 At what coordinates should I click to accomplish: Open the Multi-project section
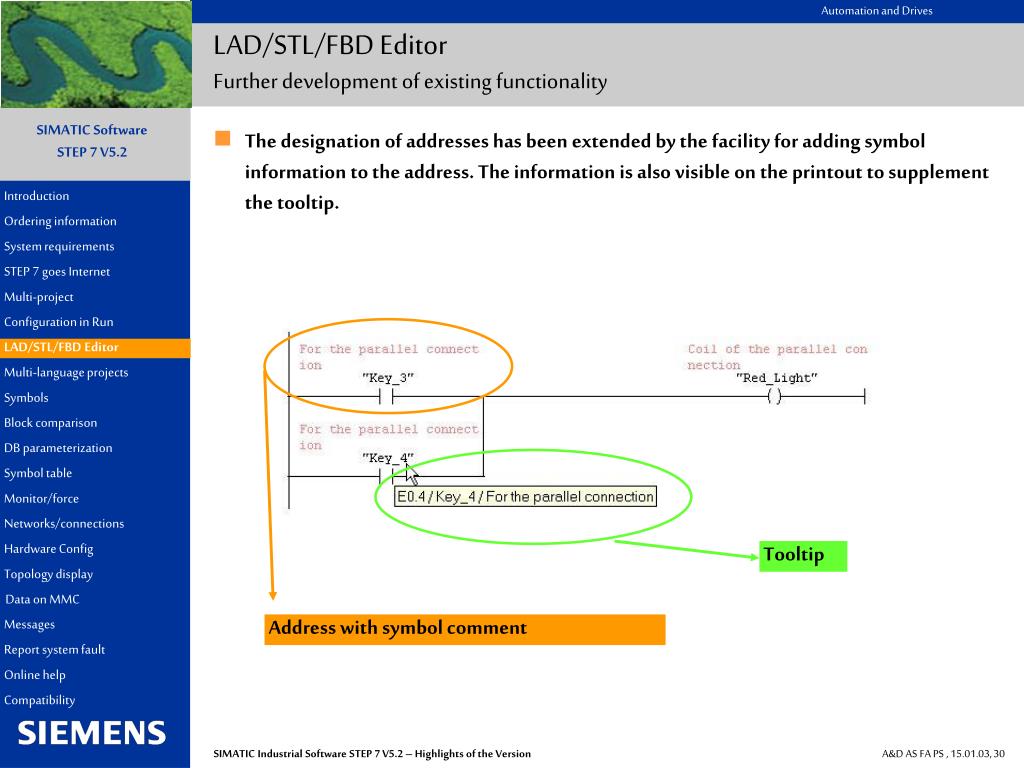pos(39,297)
